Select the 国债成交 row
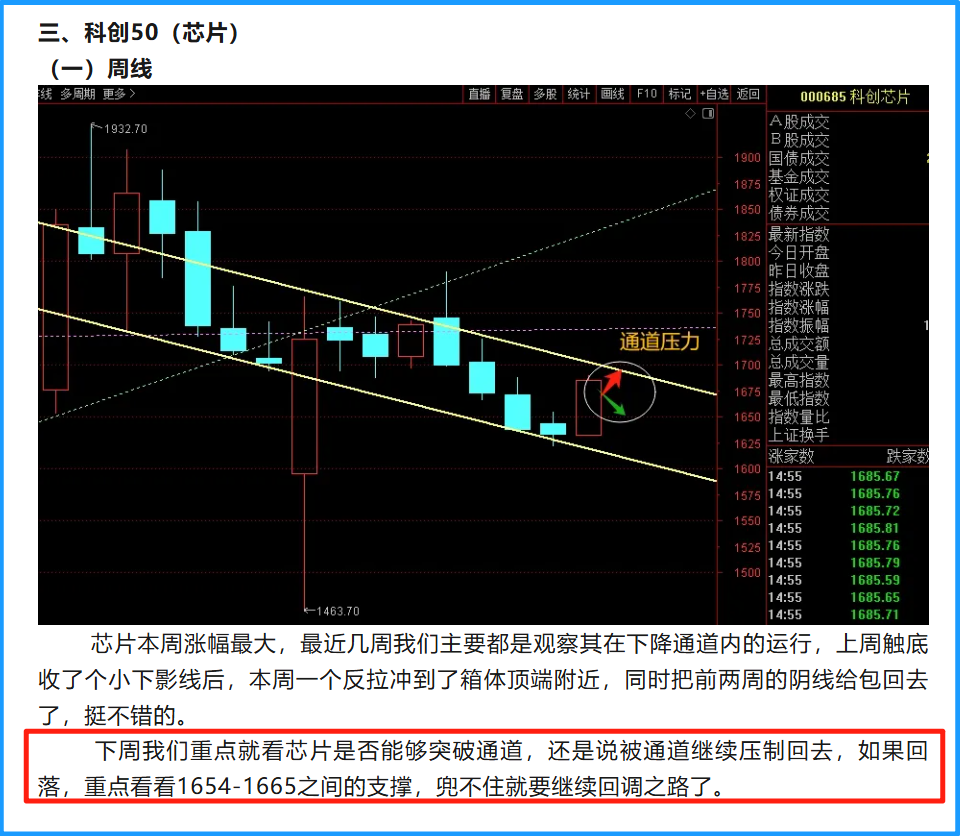The height and width of the screenshot is (836, 960). coord(800,159)
